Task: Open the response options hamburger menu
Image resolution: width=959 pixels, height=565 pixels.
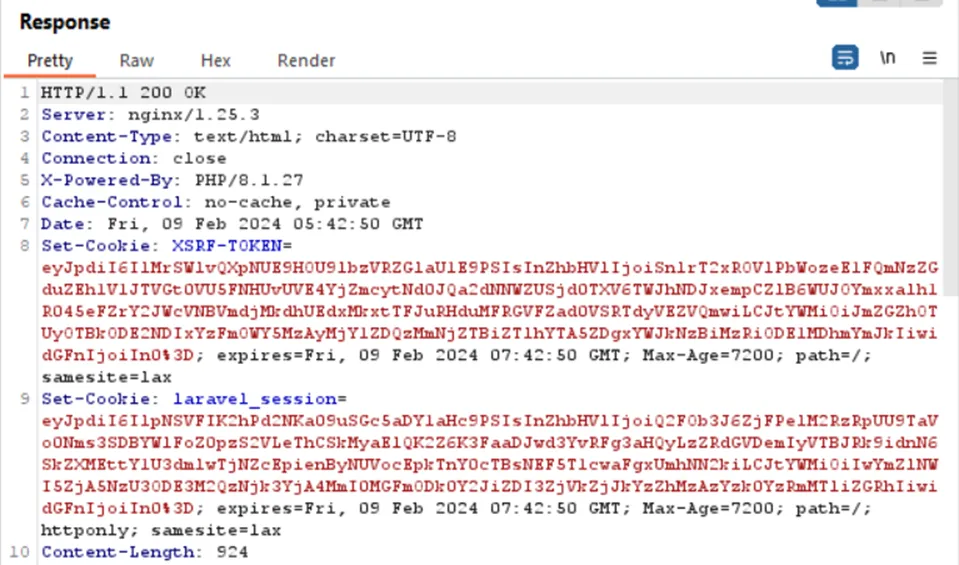Action: coord(930,58)
